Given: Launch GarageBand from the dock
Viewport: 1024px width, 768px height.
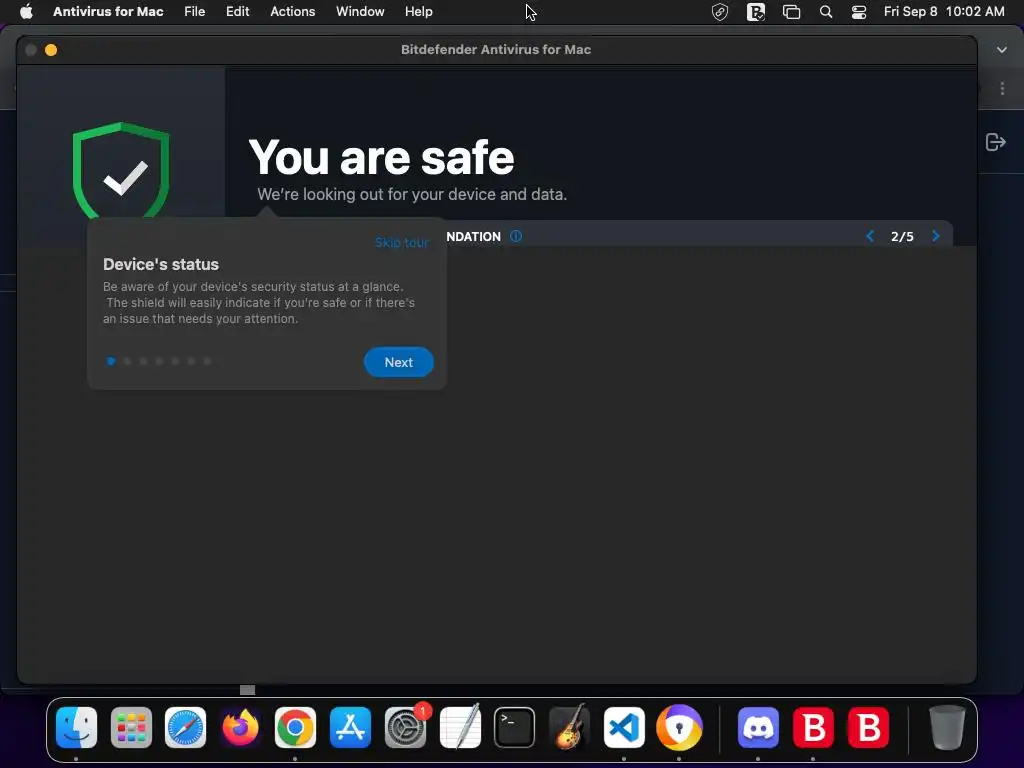Looking at the screenshot, I should coord(569,728).
